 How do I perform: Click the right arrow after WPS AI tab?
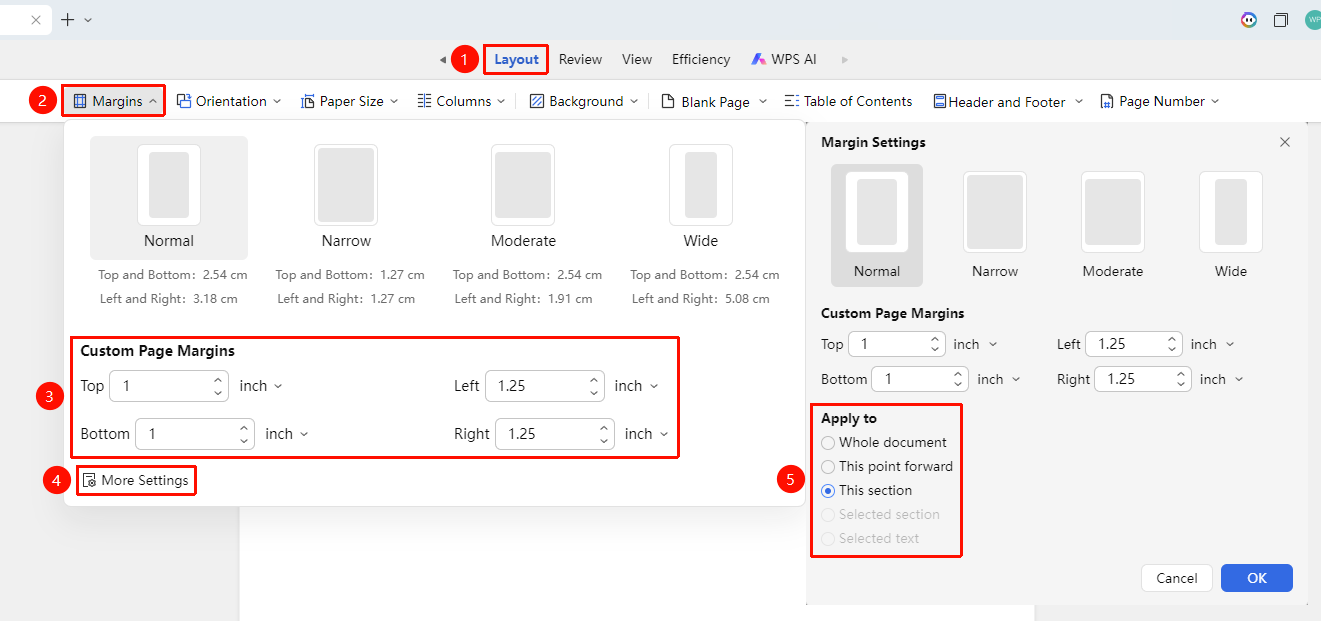tap(845, 60)
